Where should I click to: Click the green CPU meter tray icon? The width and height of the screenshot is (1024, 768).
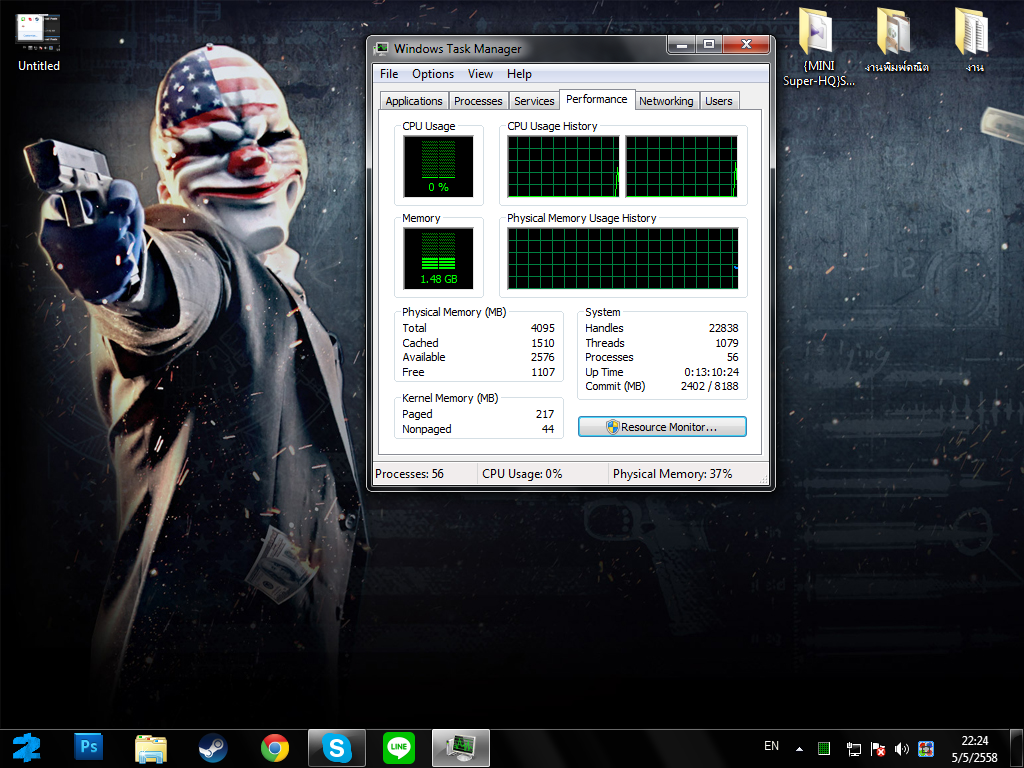point(824,749)
